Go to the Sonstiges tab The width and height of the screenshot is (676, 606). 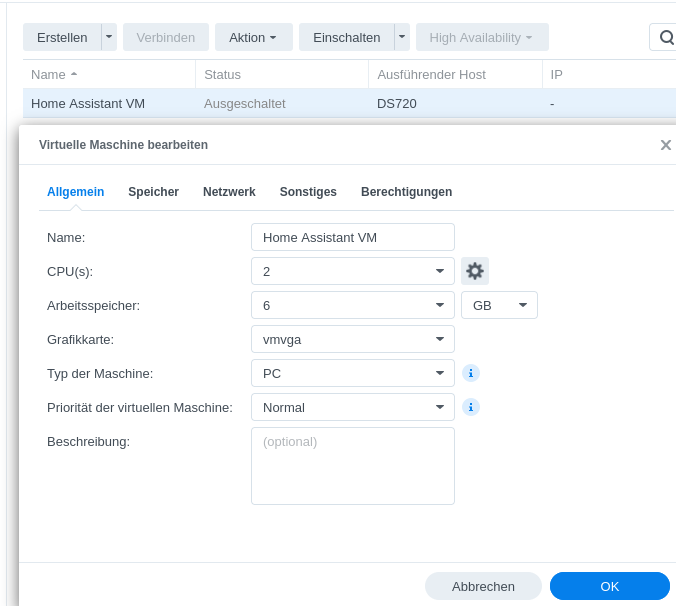tap(308, 192)
